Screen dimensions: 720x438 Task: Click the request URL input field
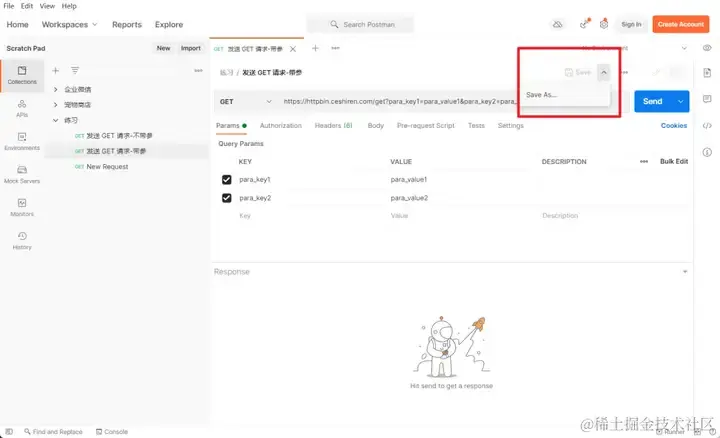398,101
